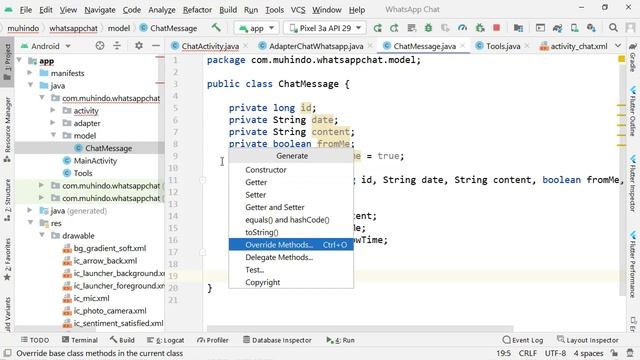Open the Flutter Inspector side panel
The height and width of the screenshot is (360, 640).
coord(633,183)
